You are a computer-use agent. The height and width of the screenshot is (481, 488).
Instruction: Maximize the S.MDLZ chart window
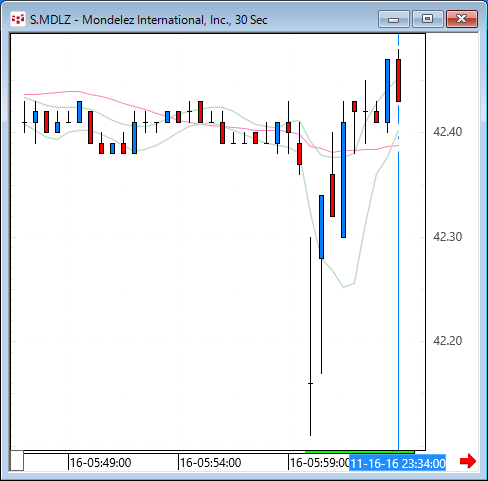pos(427,19)
